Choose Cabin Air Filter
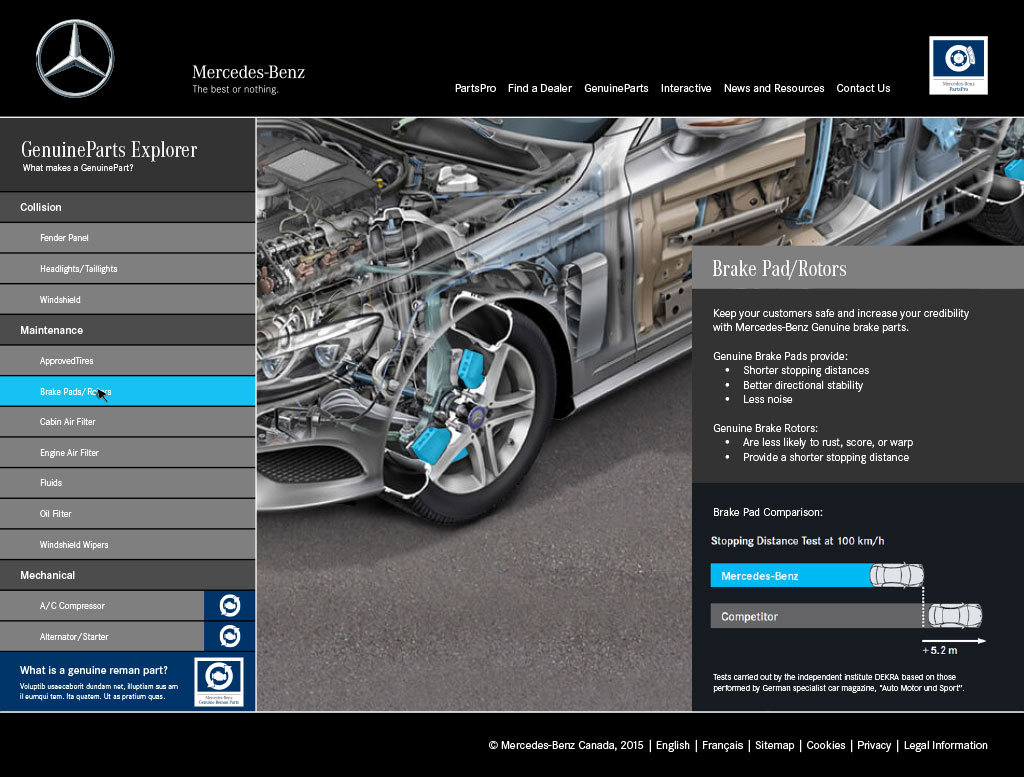Image resolution: width=1024 pixels, height=777 pixels. [x=127, y=422]
